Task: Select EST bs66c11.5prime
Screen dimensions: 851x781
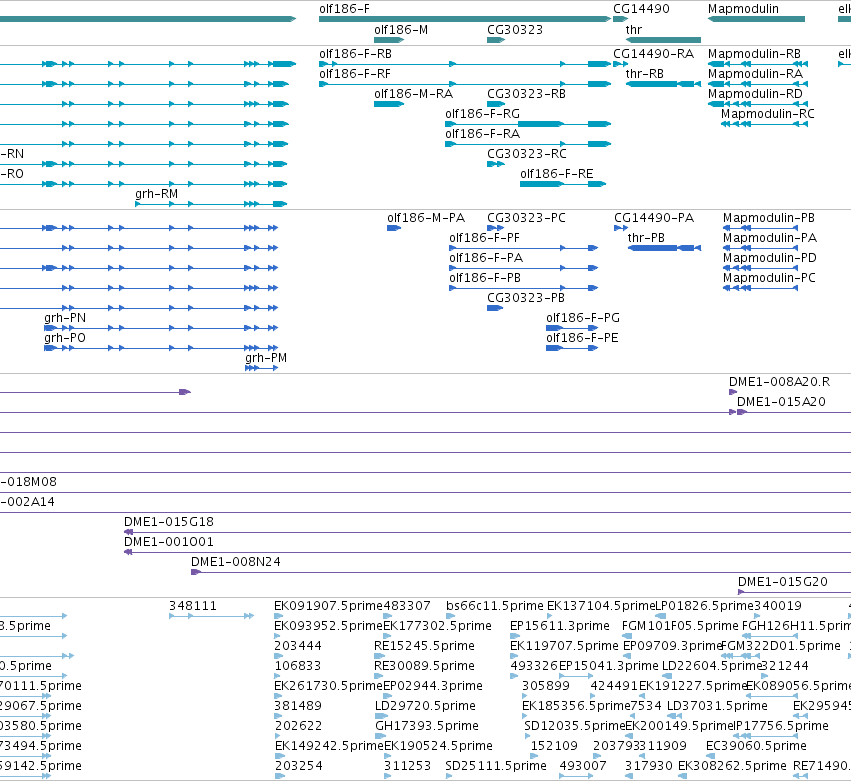Action: click(450, 616)
